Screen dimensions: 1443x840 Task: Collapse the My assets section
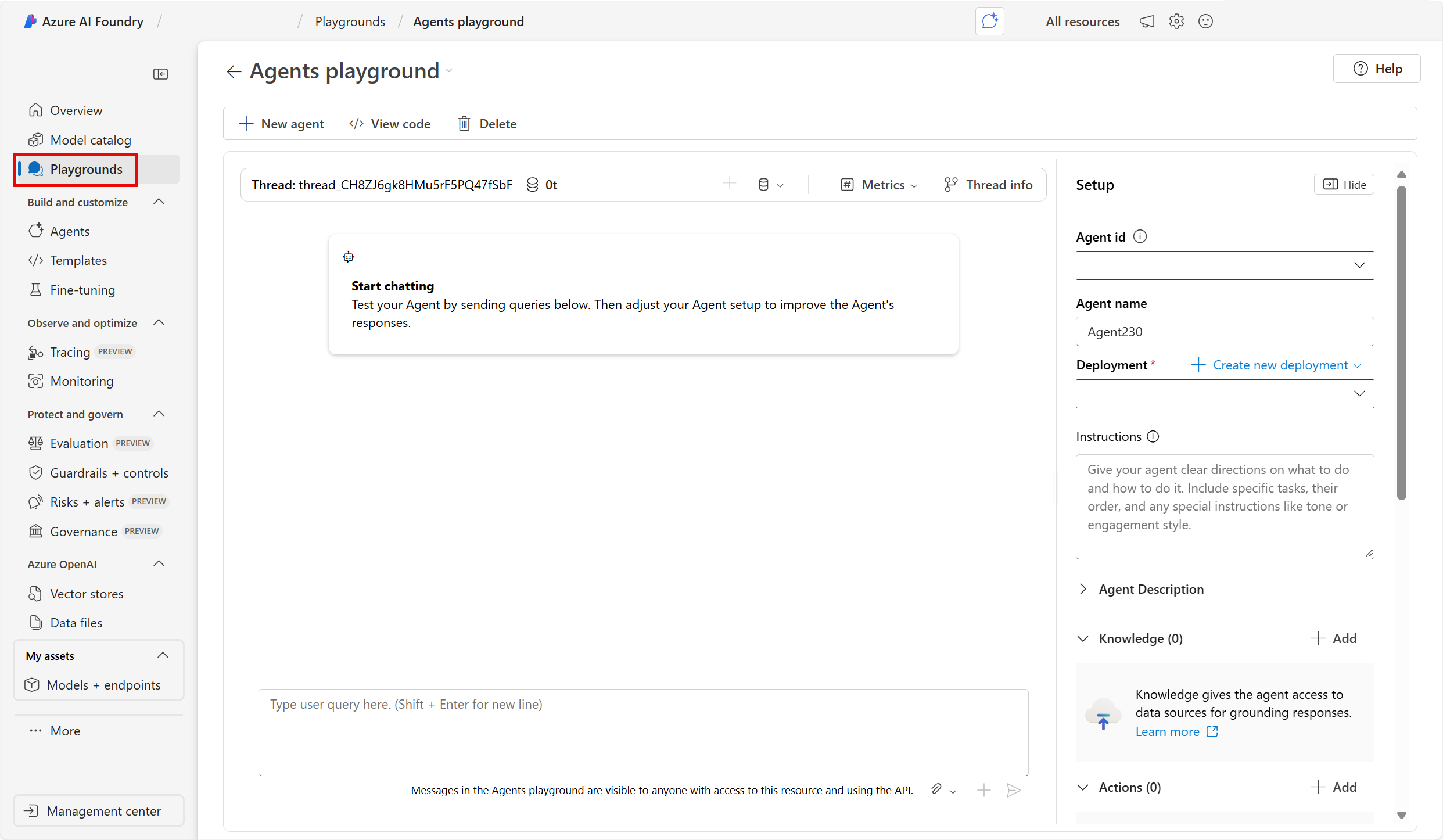coord(163,655)
